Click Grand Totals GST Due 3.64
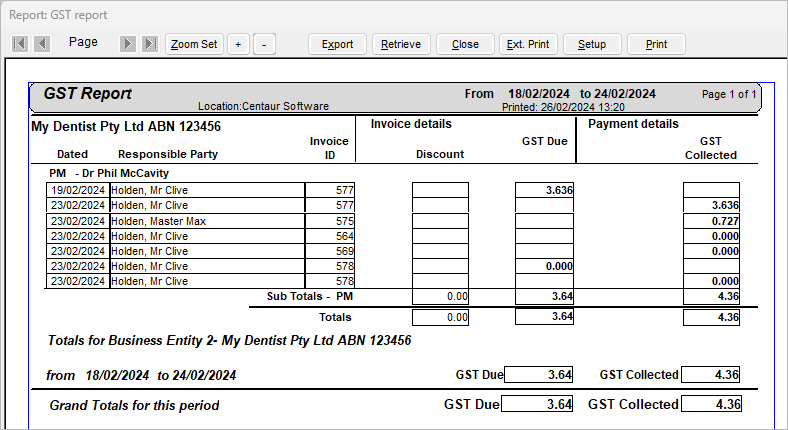Image resolution: width=788 pixels, height=430 pixels. 537,404
